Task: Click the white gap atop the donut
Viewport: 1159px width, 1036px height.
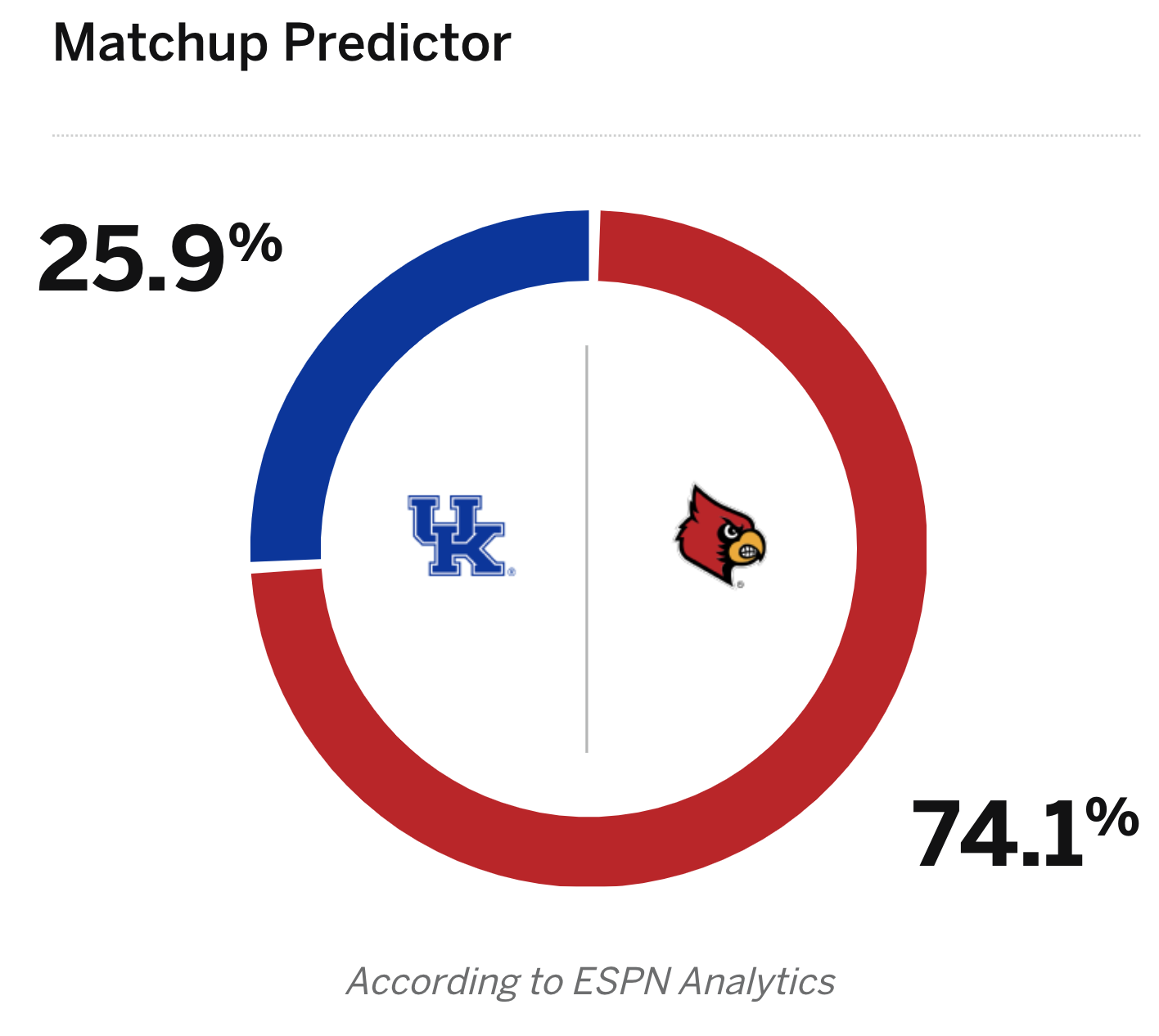Action: point(594,245)
